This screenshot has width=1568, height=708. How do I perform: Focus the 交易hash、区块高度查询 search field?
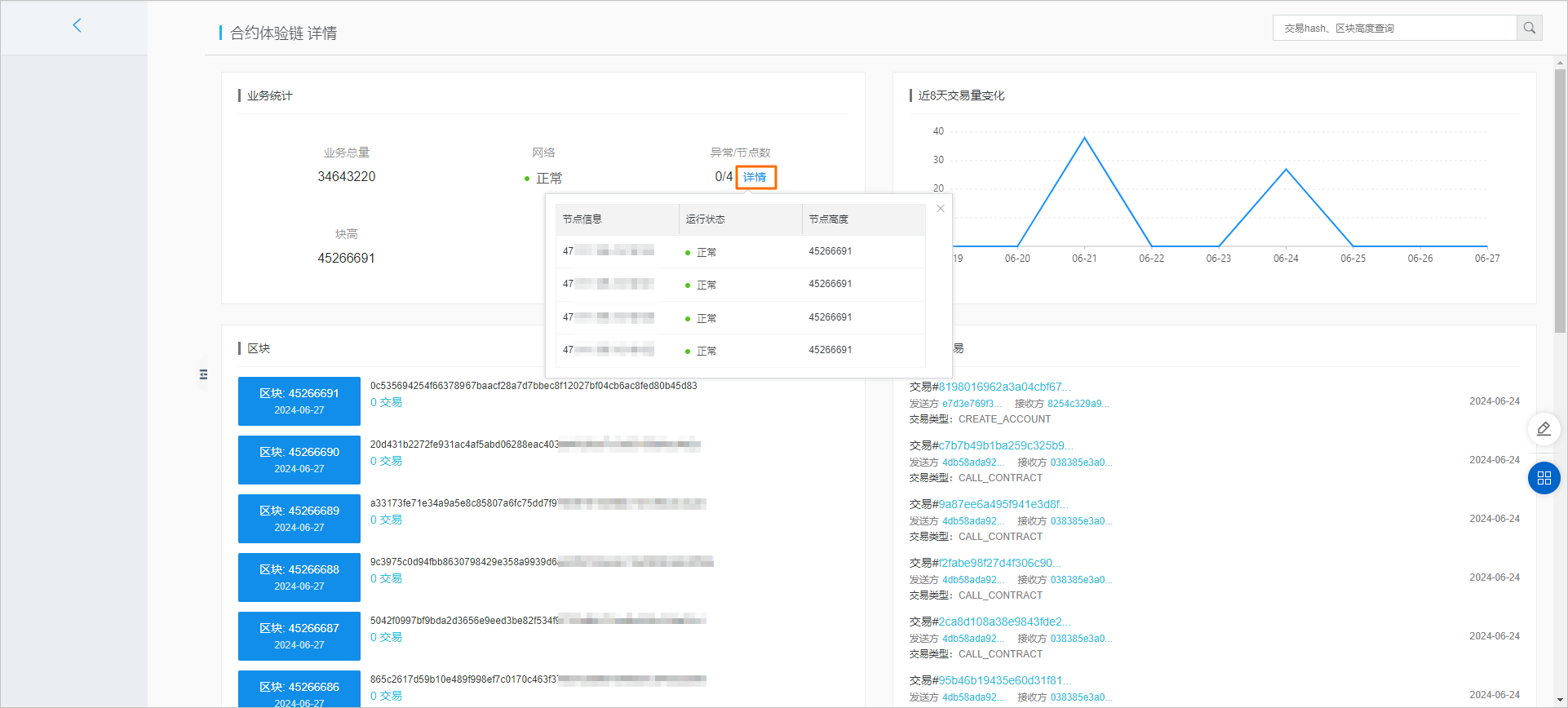(x=1394, y=28)
